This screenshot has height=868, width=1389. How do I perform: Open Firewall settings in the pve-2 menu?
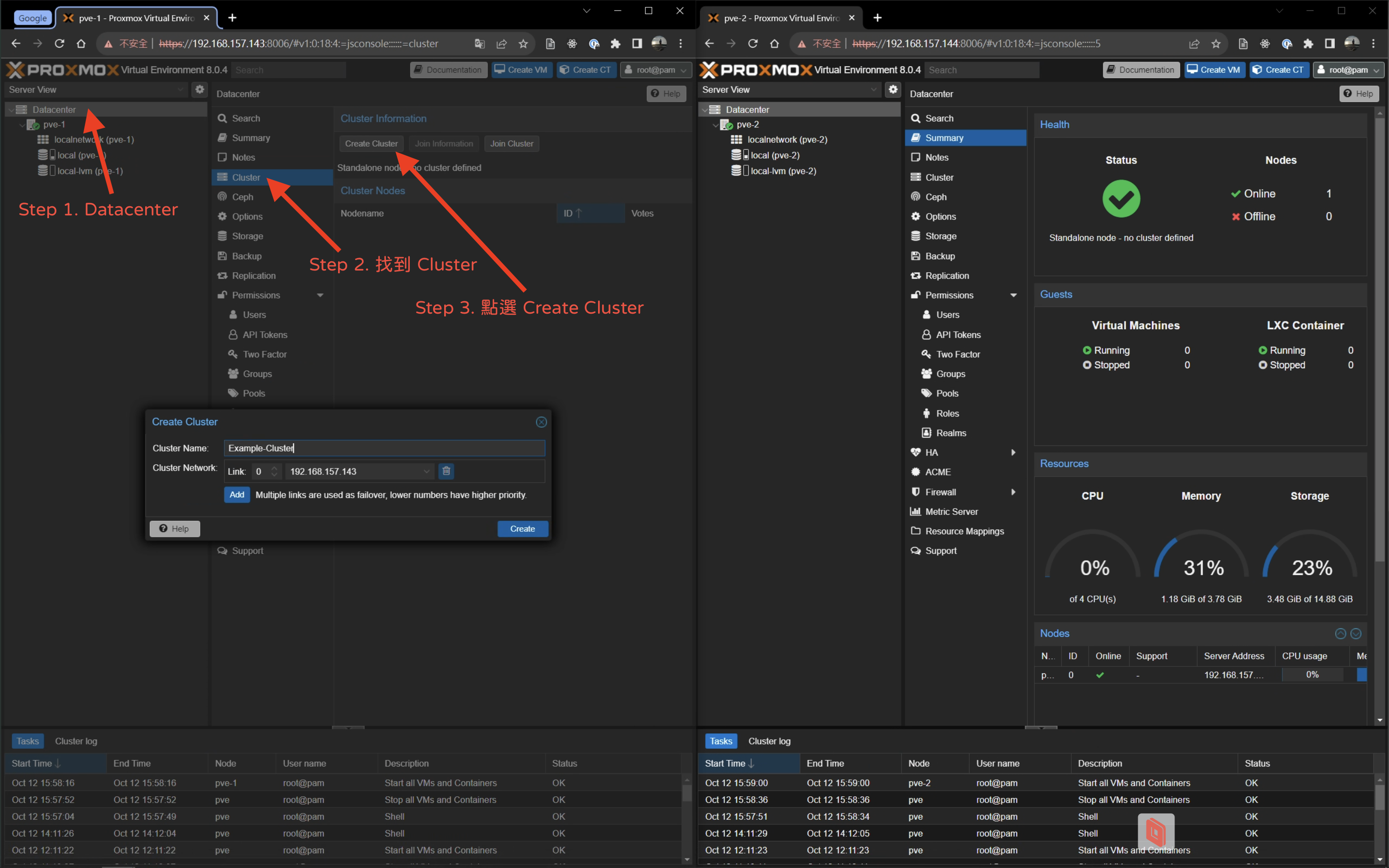coord(940,492)
